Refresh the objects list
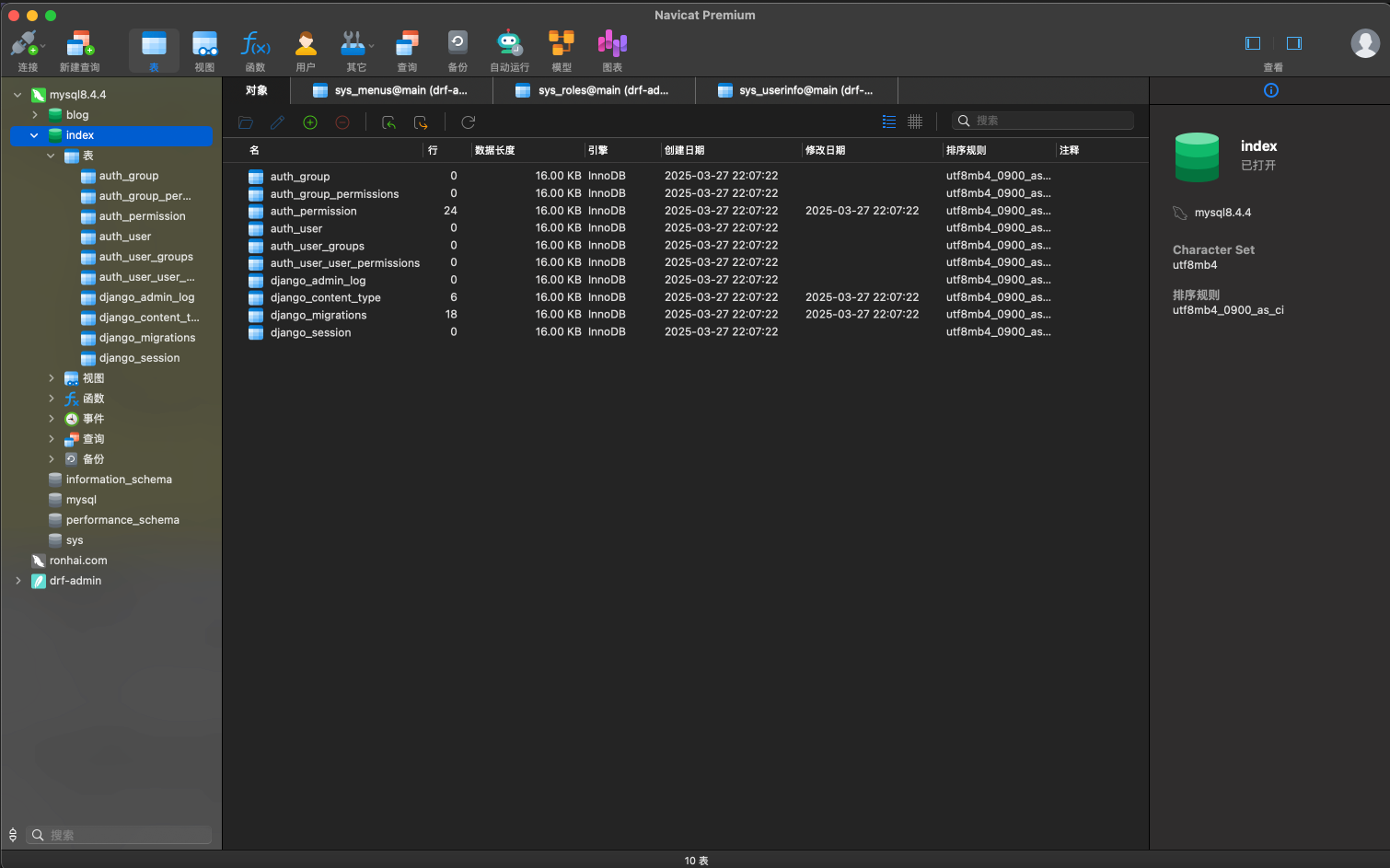The width and height of the screenshot is (1390, 868). (x=469, y=122)
